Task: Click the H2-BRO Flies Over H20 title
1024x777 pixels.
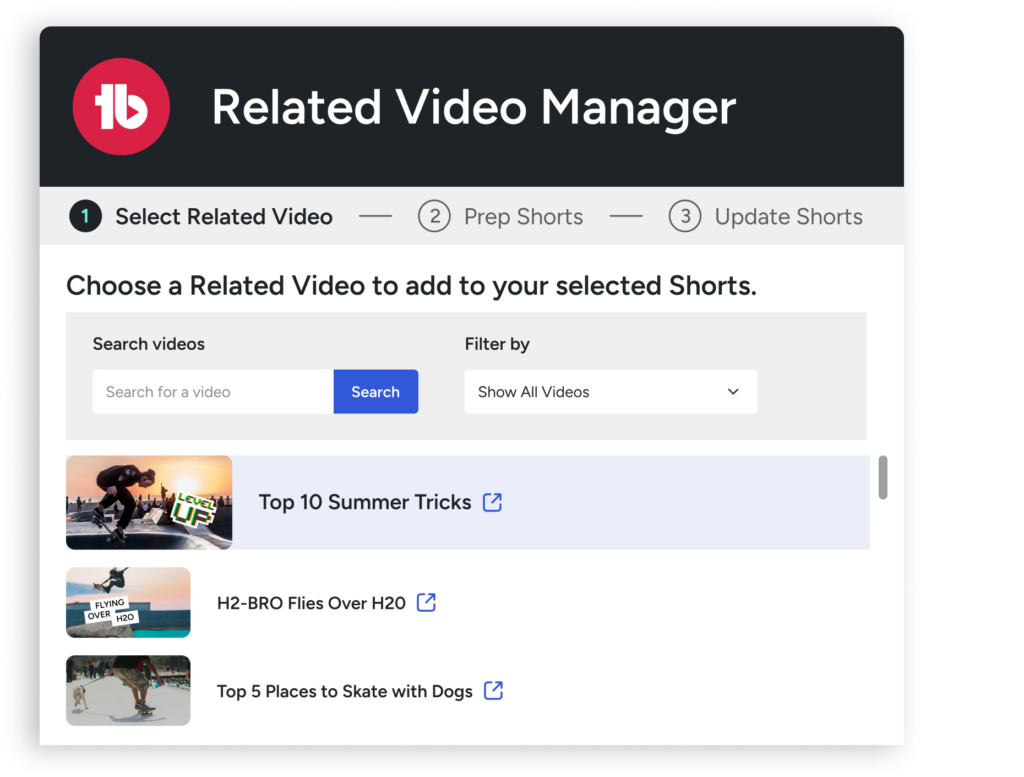Action: tap(311, 603)
